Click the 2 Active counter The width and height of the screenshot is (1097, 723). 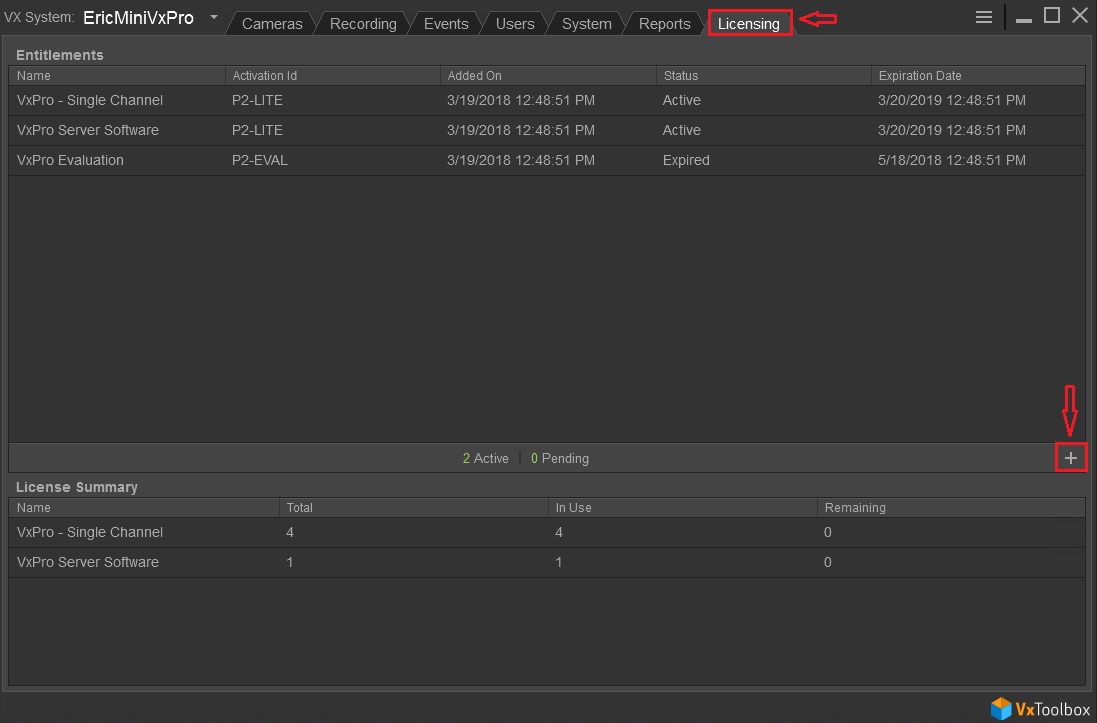coord(486,458)
